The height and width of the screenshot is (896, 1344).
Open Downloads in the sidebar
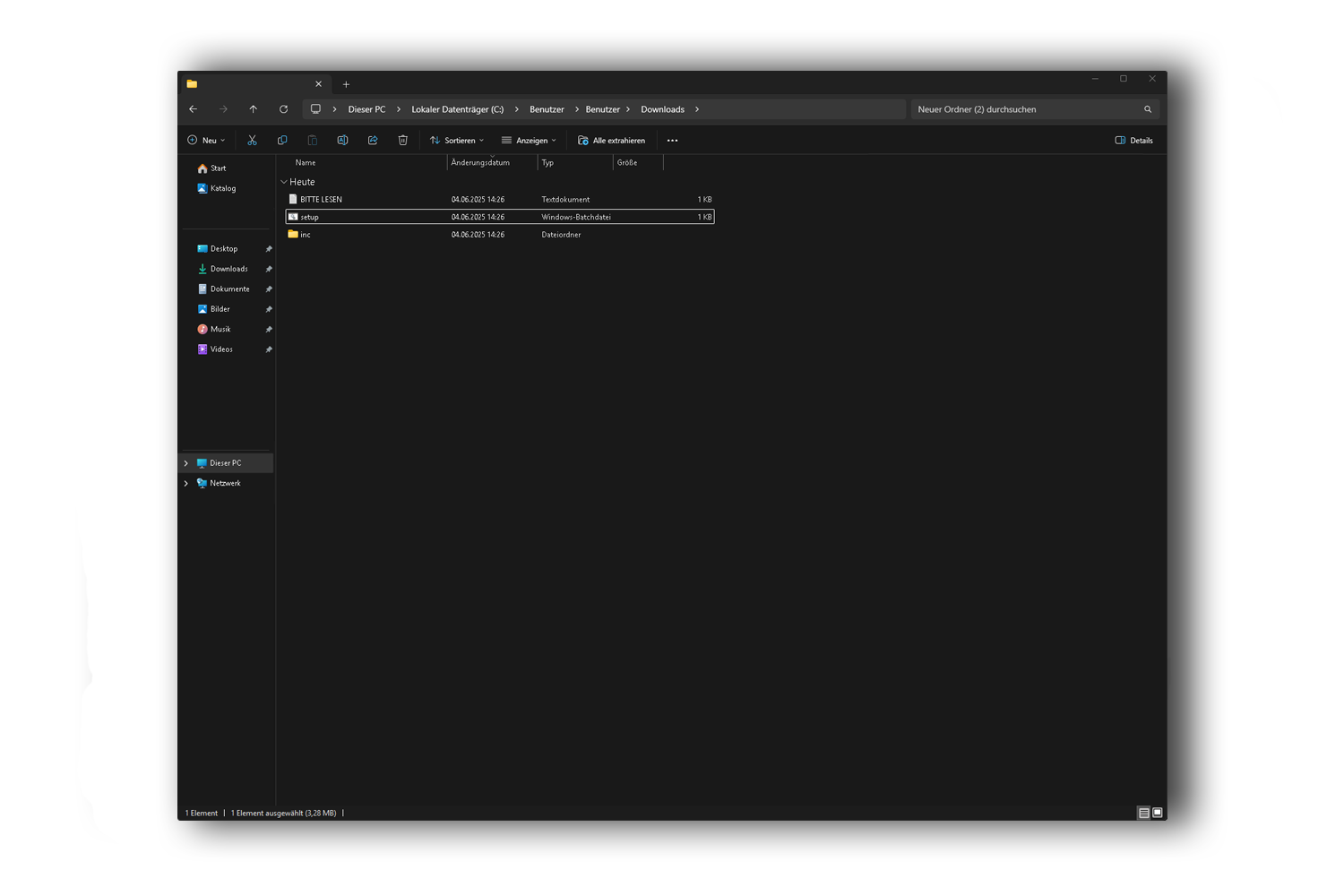(x=222, y=269)
